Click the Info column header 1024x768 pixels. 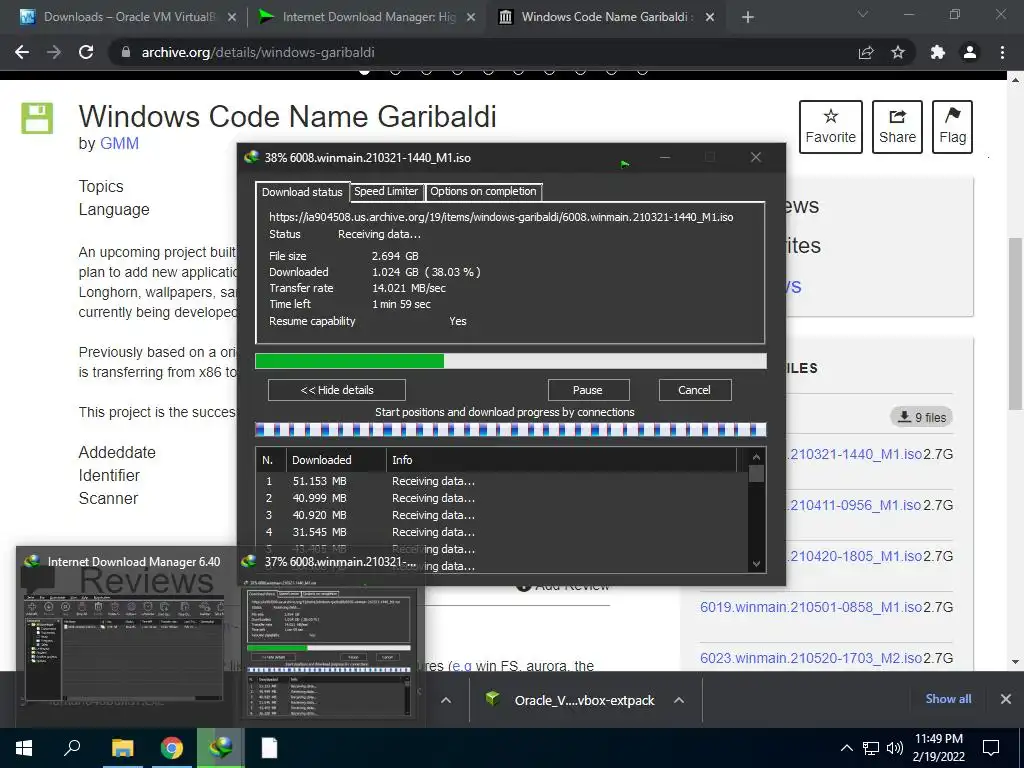pos(562,460)
